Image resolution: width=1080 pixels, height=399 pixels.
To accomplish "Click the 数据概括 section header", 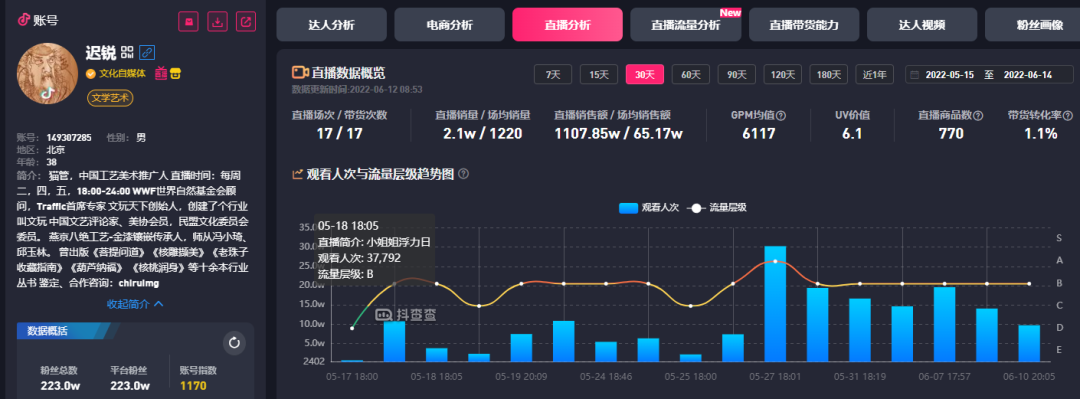I will (48, 331).
